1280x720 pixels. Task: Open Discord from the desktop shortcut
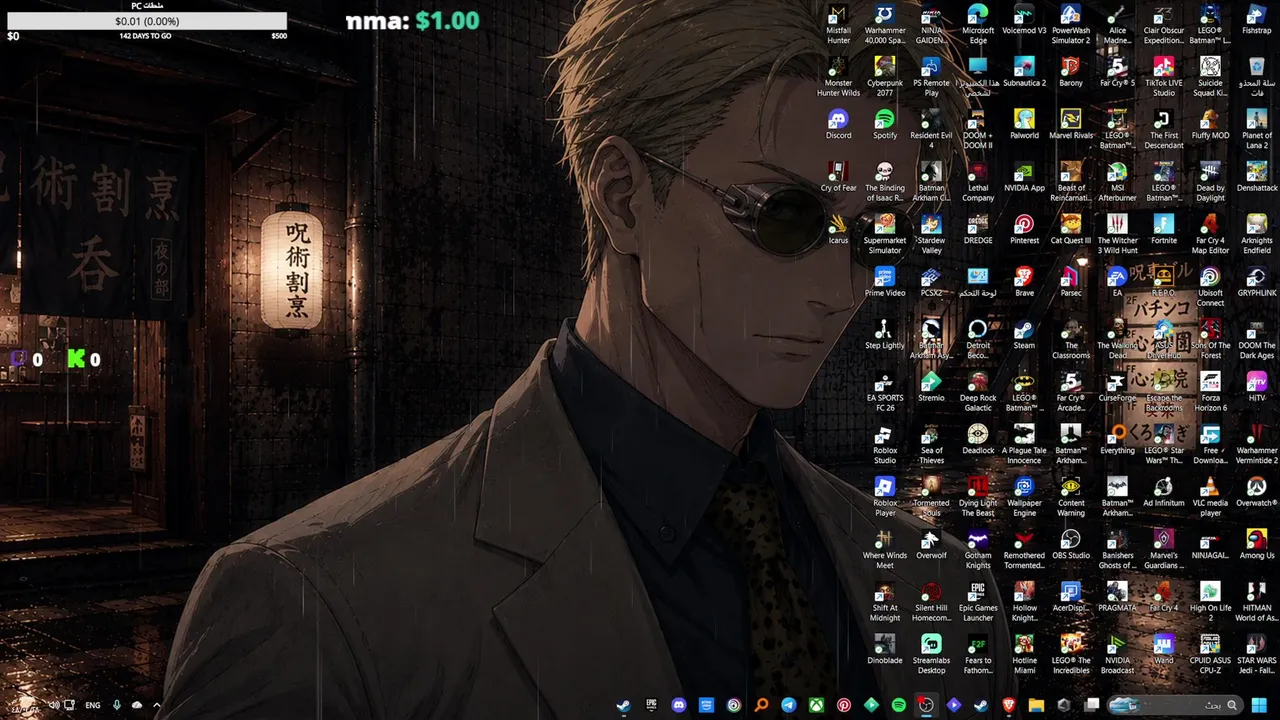click(838, 125)
